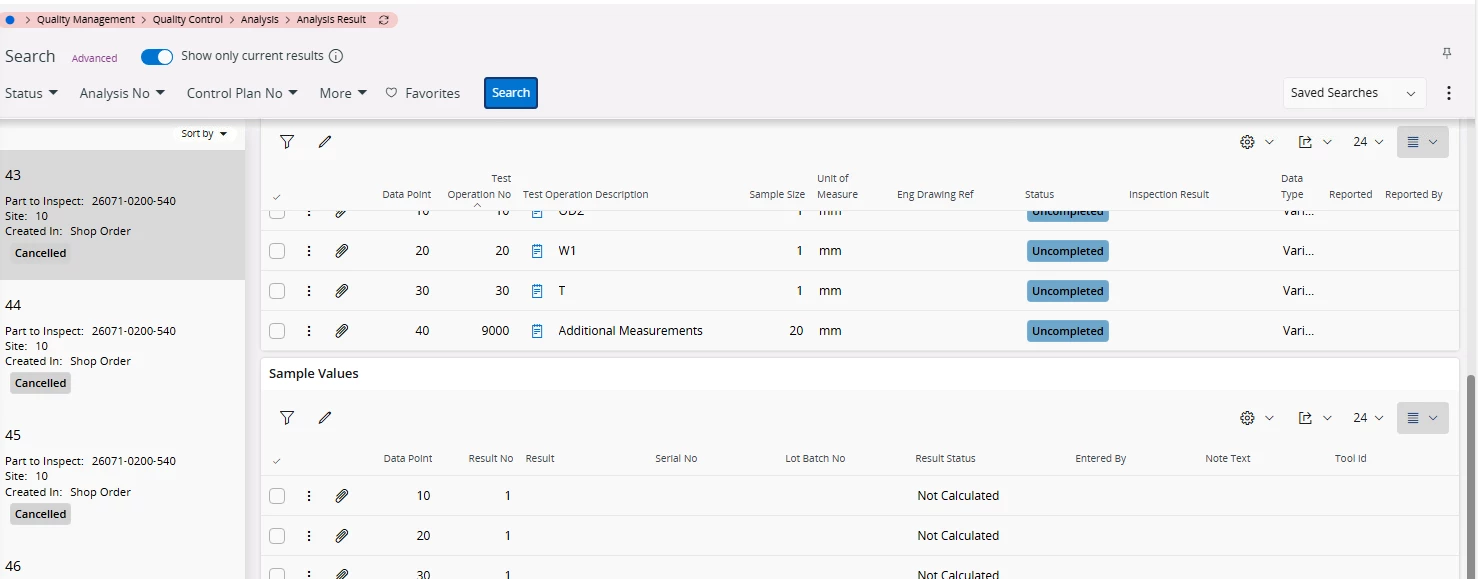1478x579 pixels.
Task: Toggle Show only current results switch
Action: [157, 57]
